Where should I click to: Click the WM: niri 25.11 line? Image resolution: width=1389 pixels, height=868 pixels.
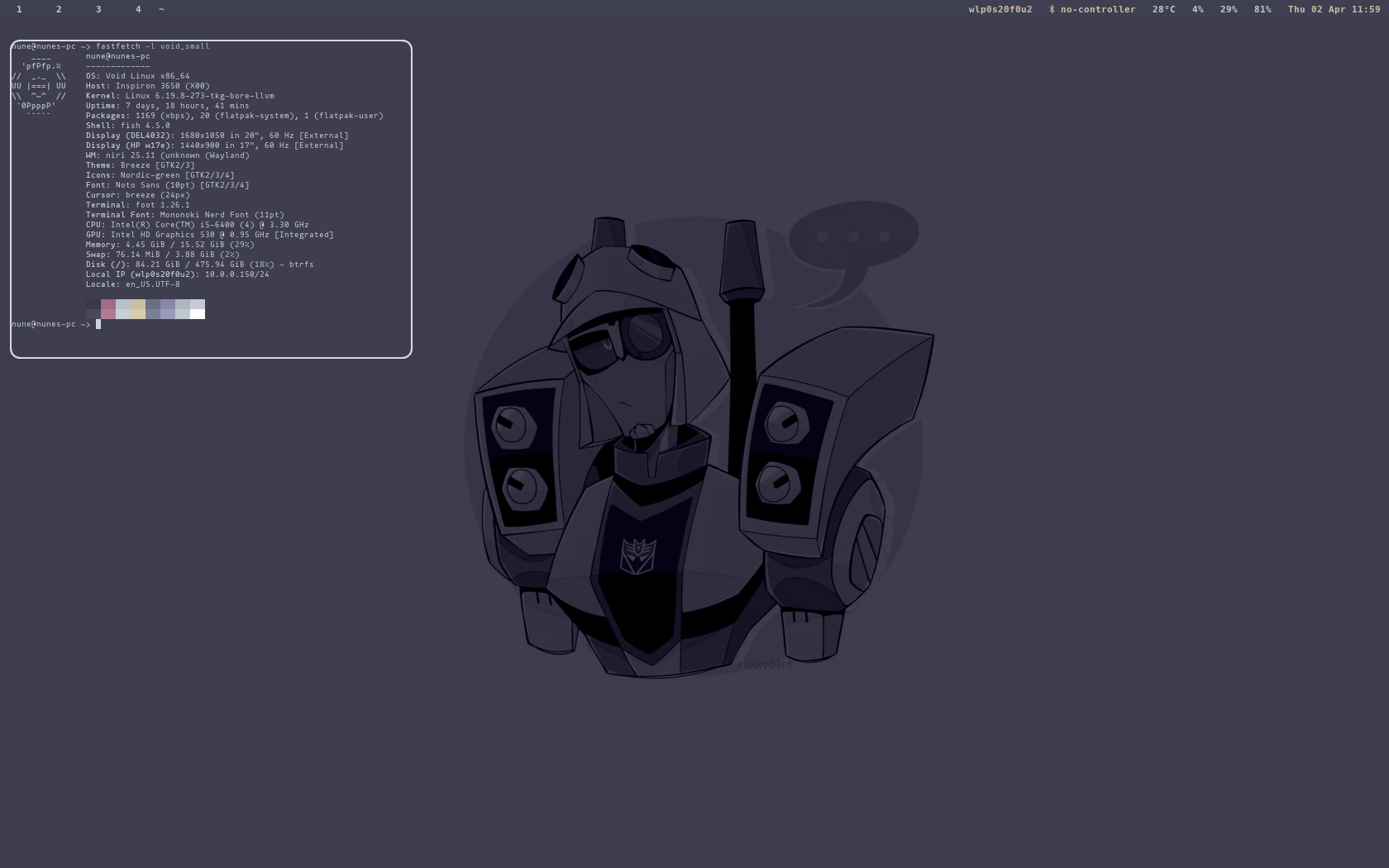point(168,155)
